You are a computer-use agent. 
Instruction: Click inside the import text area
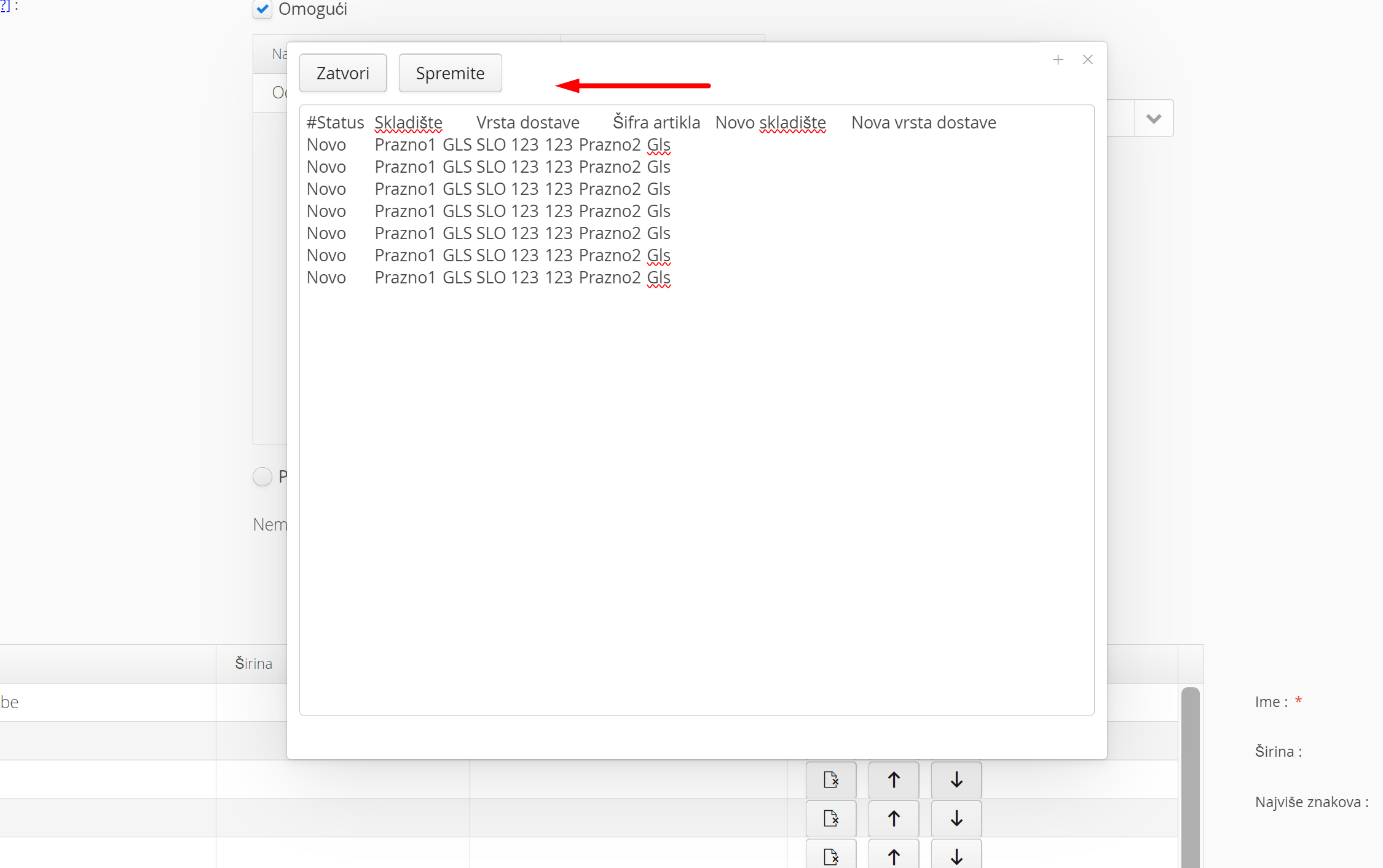[696, 492]
